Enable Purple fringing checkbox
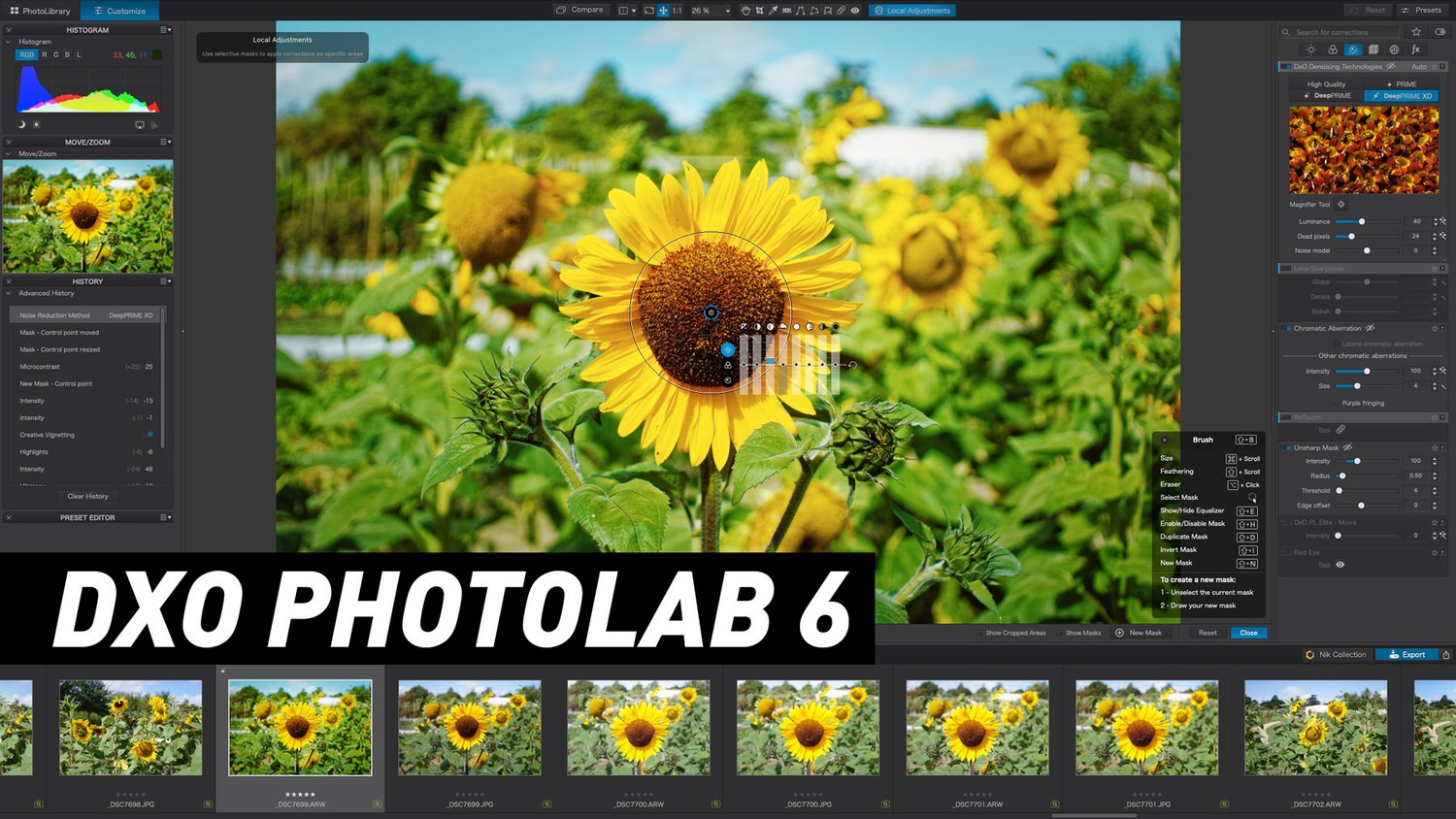This screenshot has height=819, width=1456. (x=1337, y=403)
